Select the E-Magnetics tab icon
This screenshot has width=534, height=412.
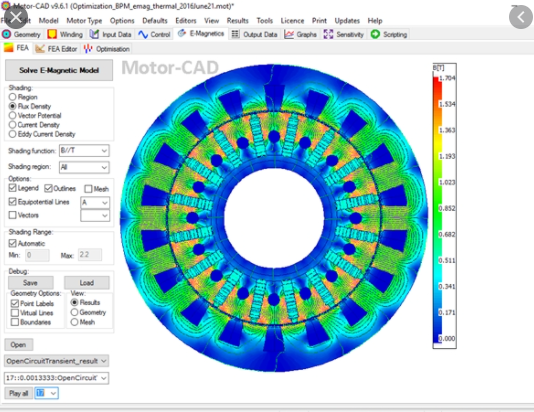coord(182,33)
